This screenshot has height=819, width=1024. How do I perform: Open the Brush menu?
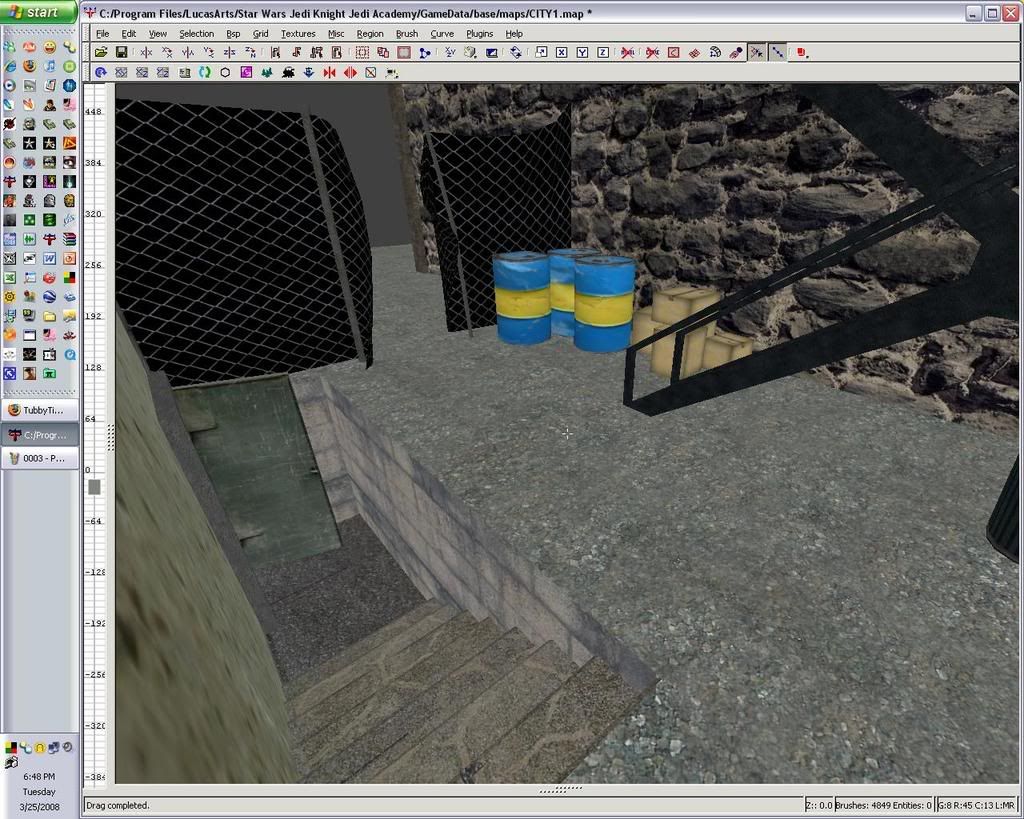pos(406,33)
